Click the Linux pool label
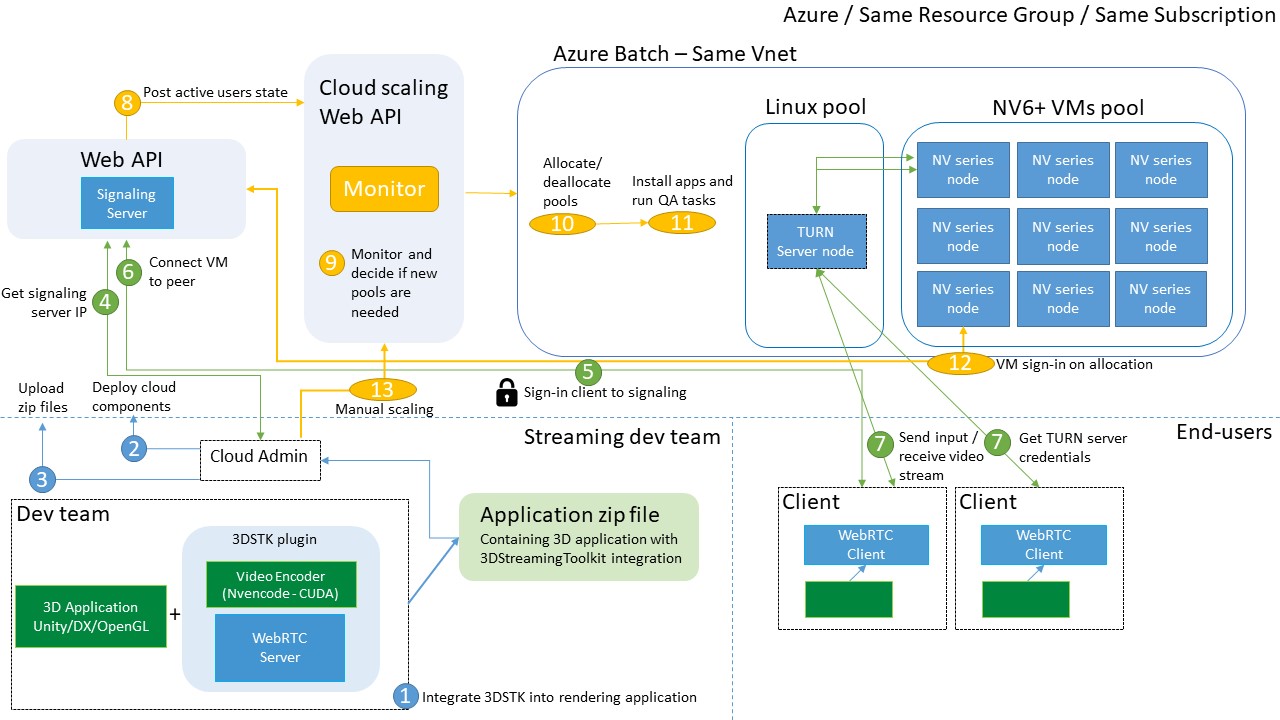This screenshot has width=1280, height=720. click(815, 106)
